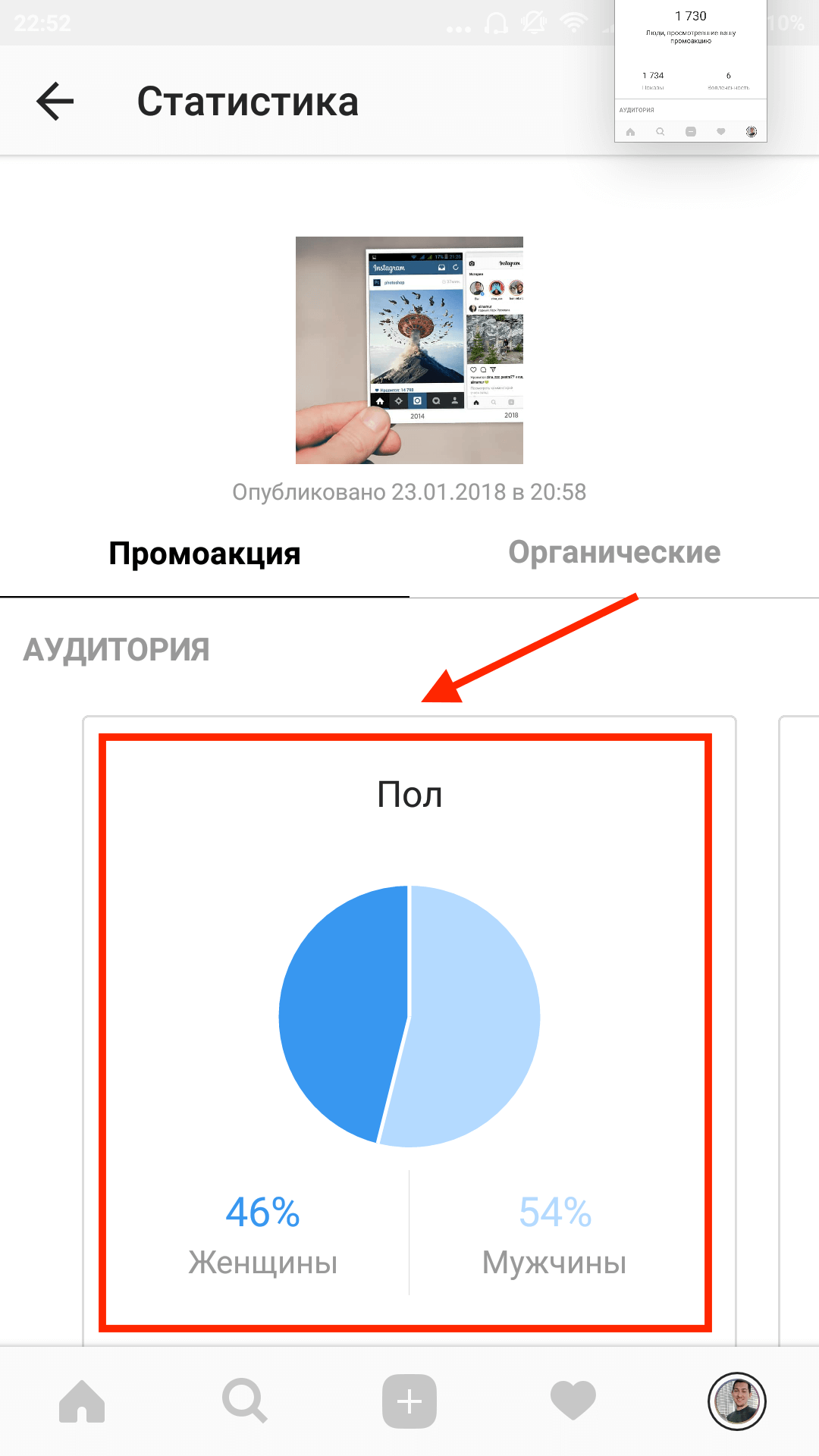Open the promoted post thumbnail image
819x1456 pixels.
pos(409,350)
